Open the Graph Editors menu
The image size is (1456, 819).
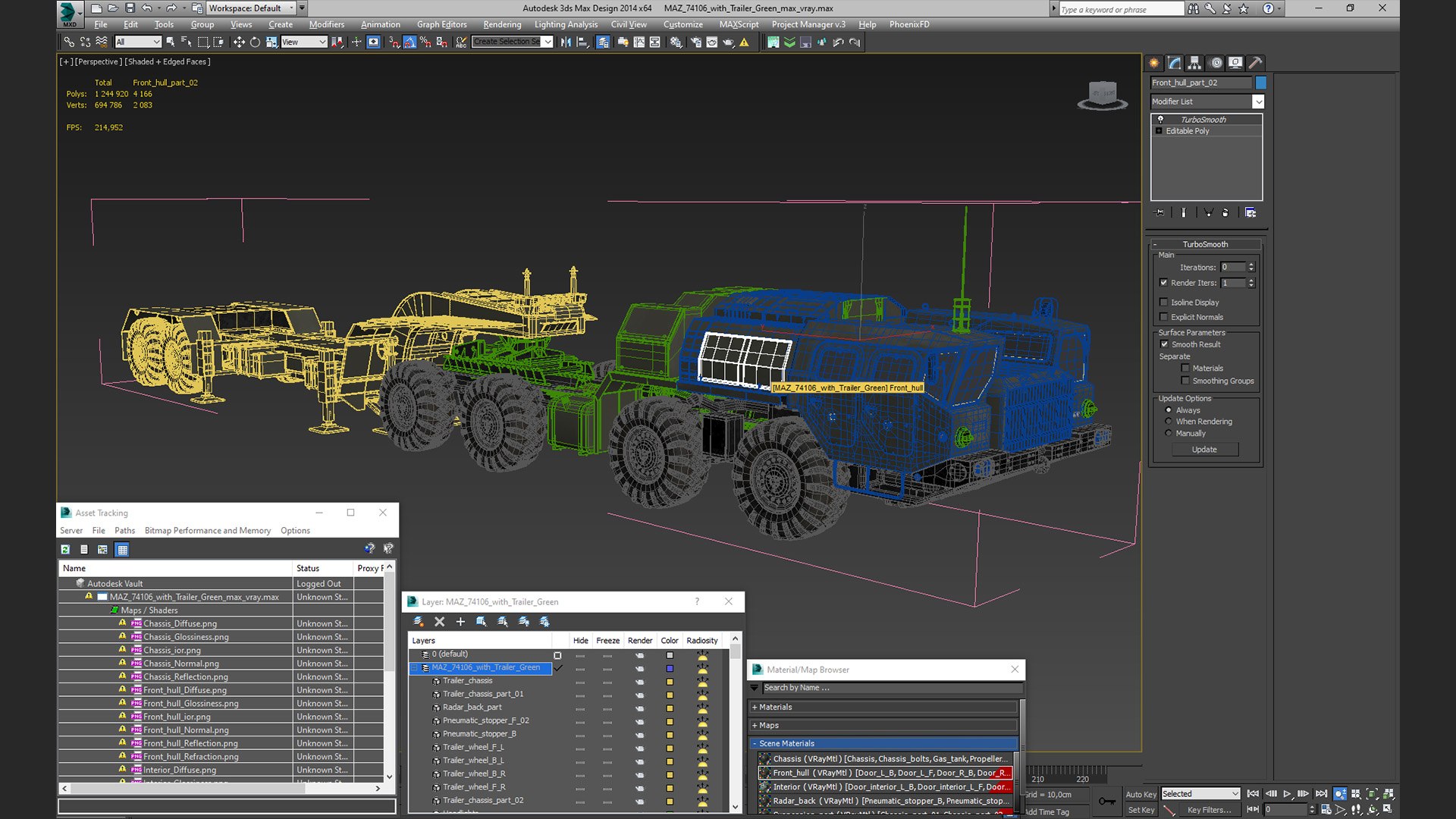[441, 24]
